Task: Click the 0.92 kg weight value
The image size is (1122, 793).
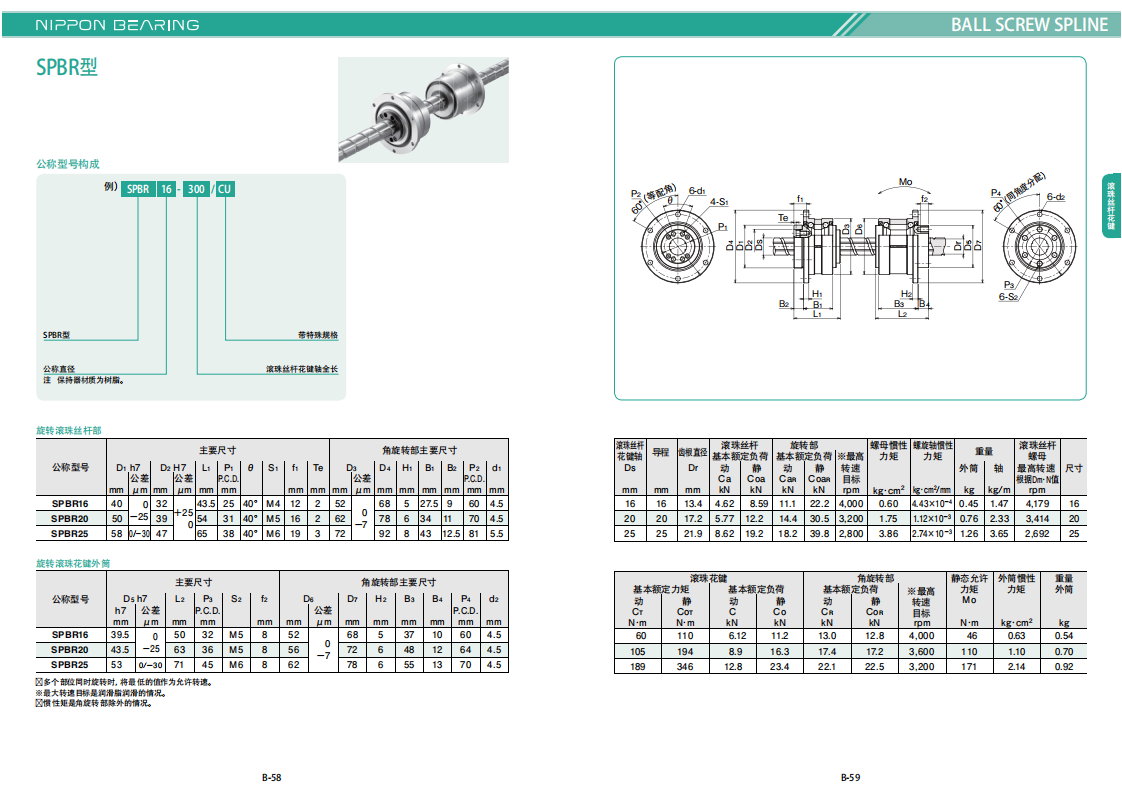Action: (1064, 666)
